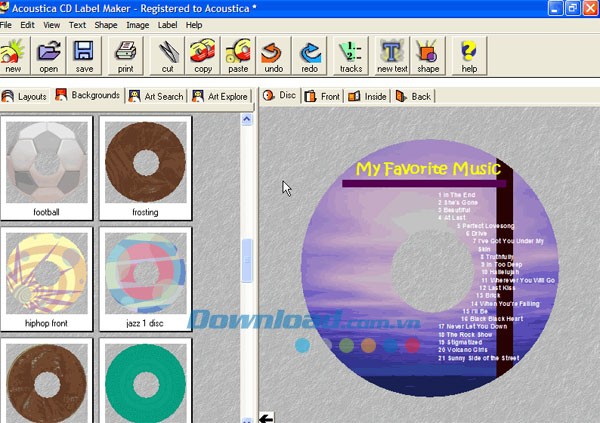Minimize the Acoustica CD Label Maker window
Viewport: 600px width, 423px height.
(555, 8)
